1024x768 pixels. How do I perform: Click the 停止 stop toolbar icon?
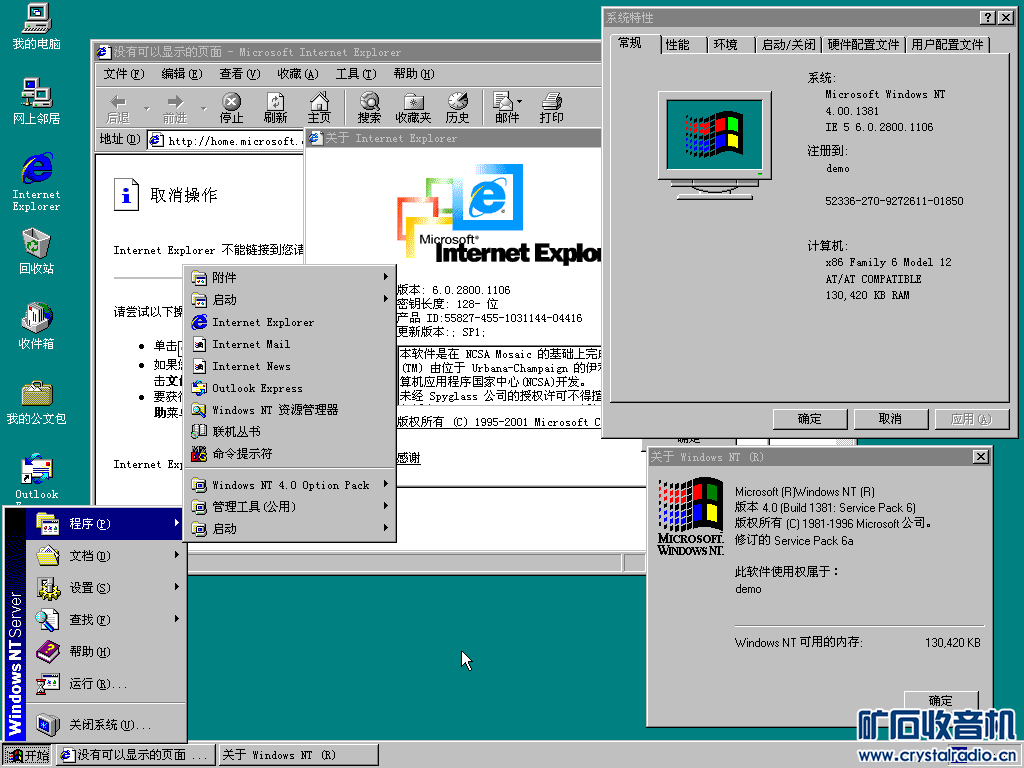pyautogui.click(x=231, y=108)
